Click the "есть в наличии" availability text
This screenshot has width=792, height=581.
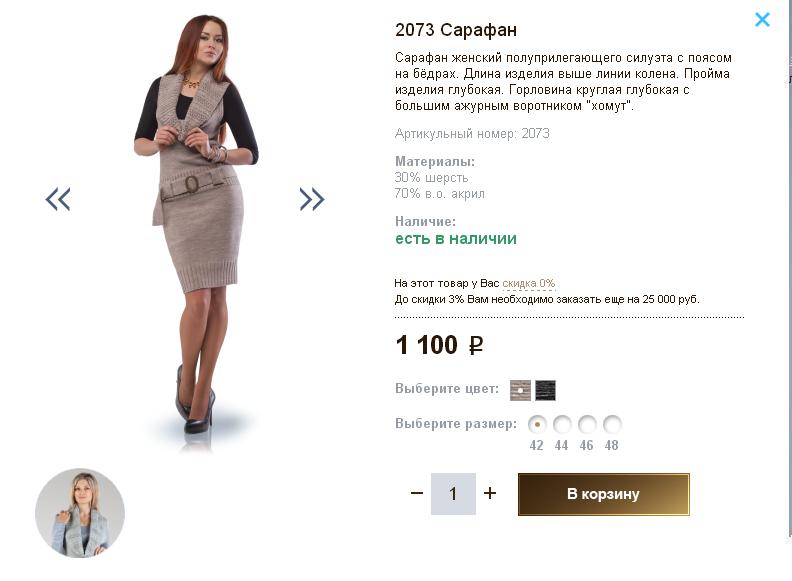click(x=456, y=239)
